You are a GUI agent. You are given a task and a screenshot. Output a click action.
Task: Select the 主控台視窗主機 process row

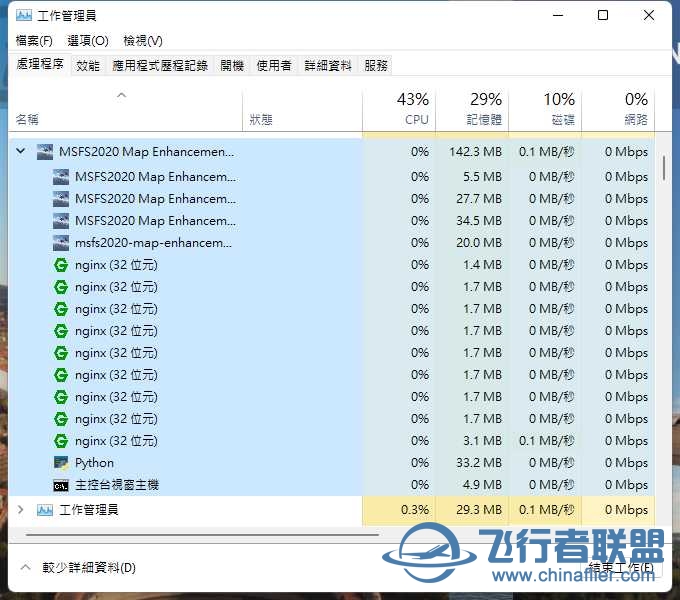click(331, 485)
